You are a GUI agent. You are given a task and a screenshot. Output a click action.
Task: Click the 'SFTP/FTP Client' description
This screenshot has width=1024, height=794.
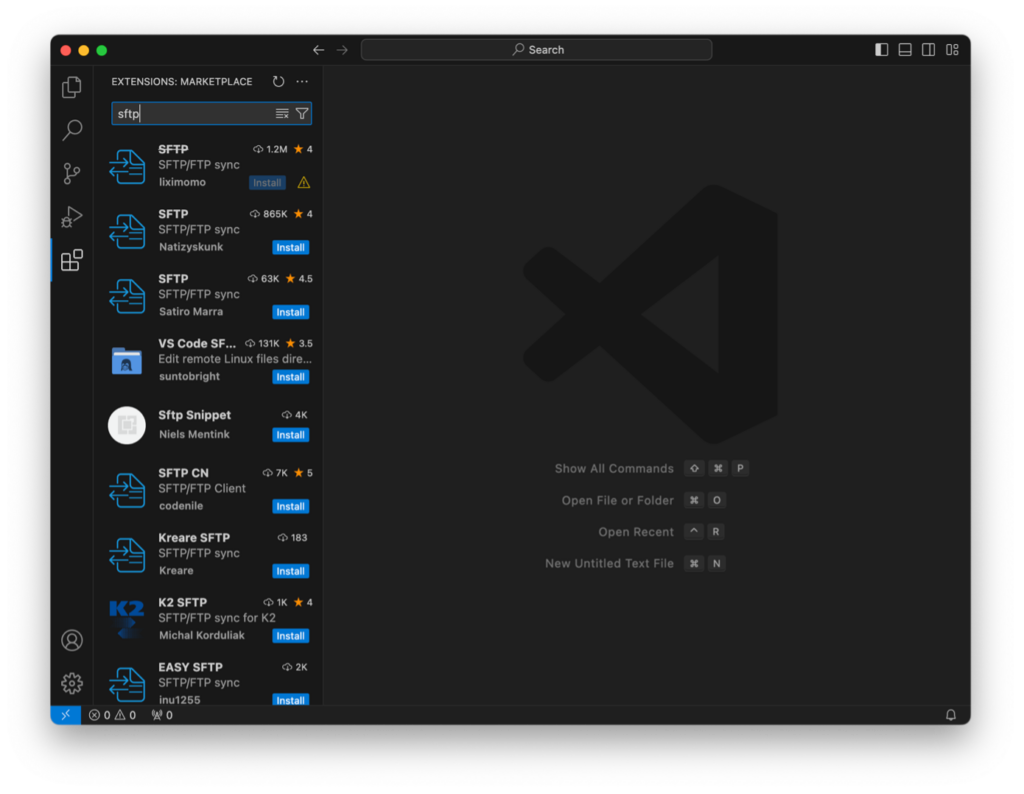202,488
